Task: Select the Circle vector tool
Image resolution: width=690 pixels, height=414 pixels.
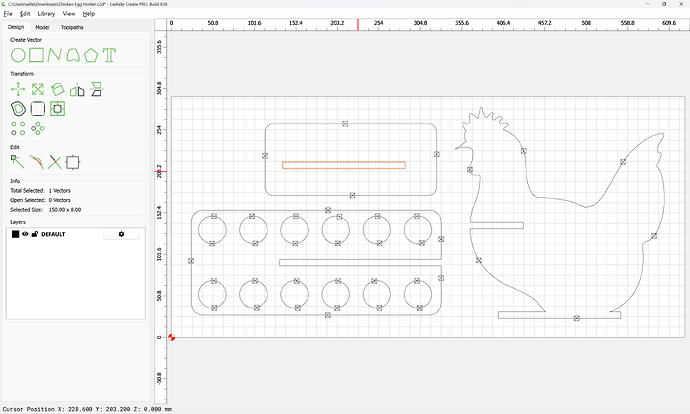Action: coord(18,53)
